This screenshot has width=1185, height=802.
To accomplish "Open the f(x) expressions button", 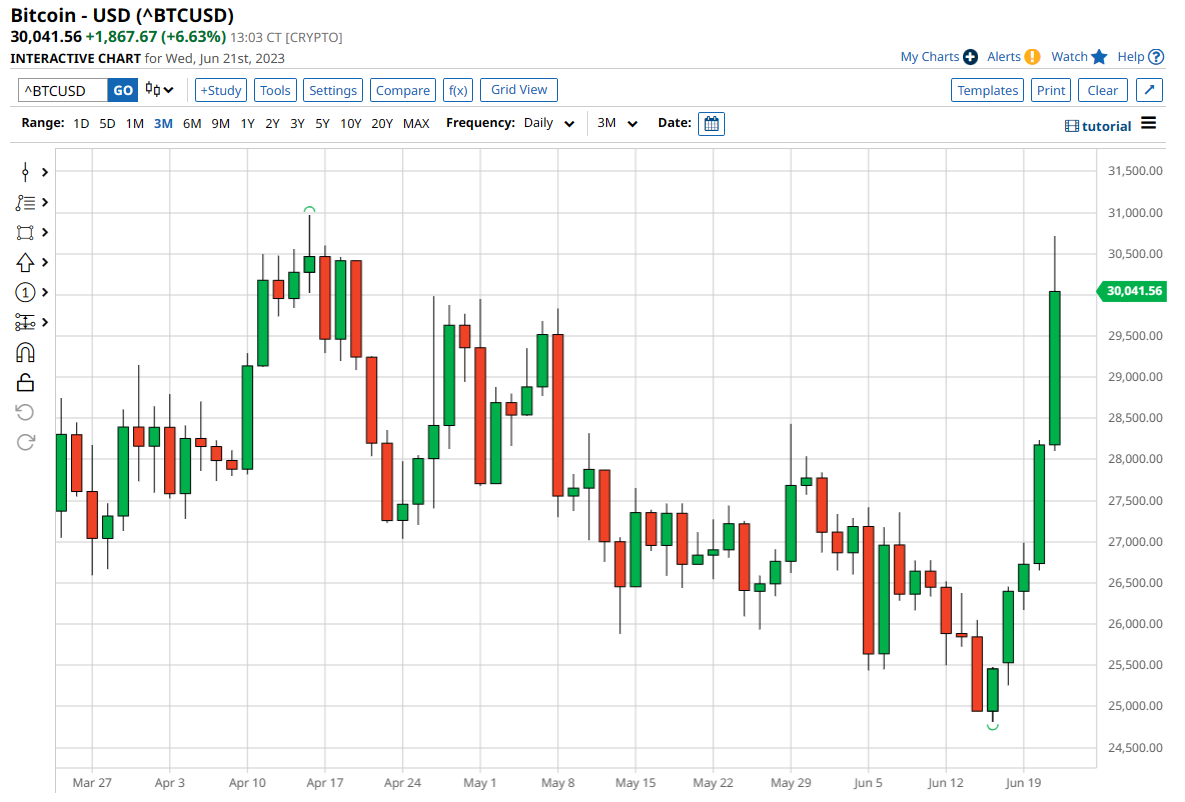I will (x=458, y=90).
